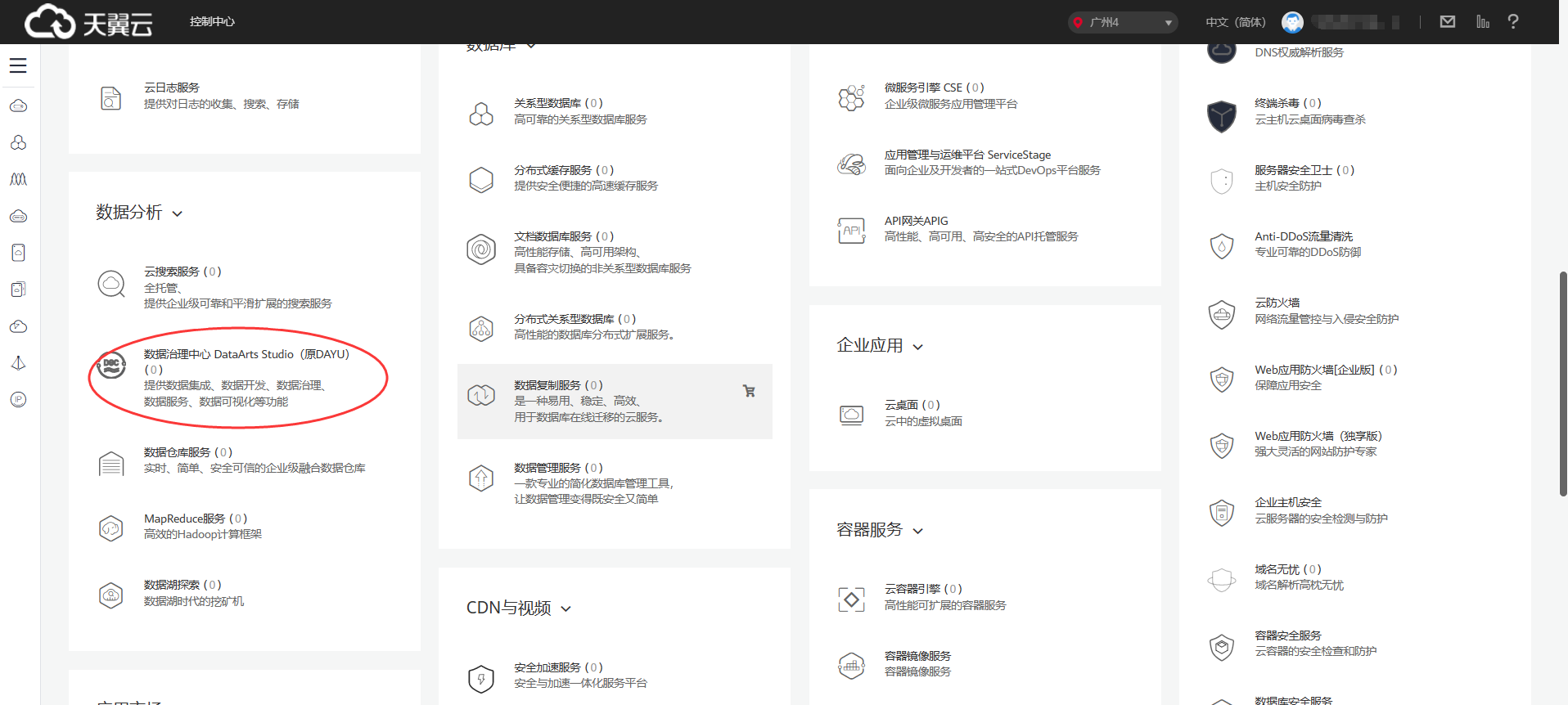Expand the CDN与视频 section chevron
This screenshot has width=1568, height=705.
click(565, 609)
